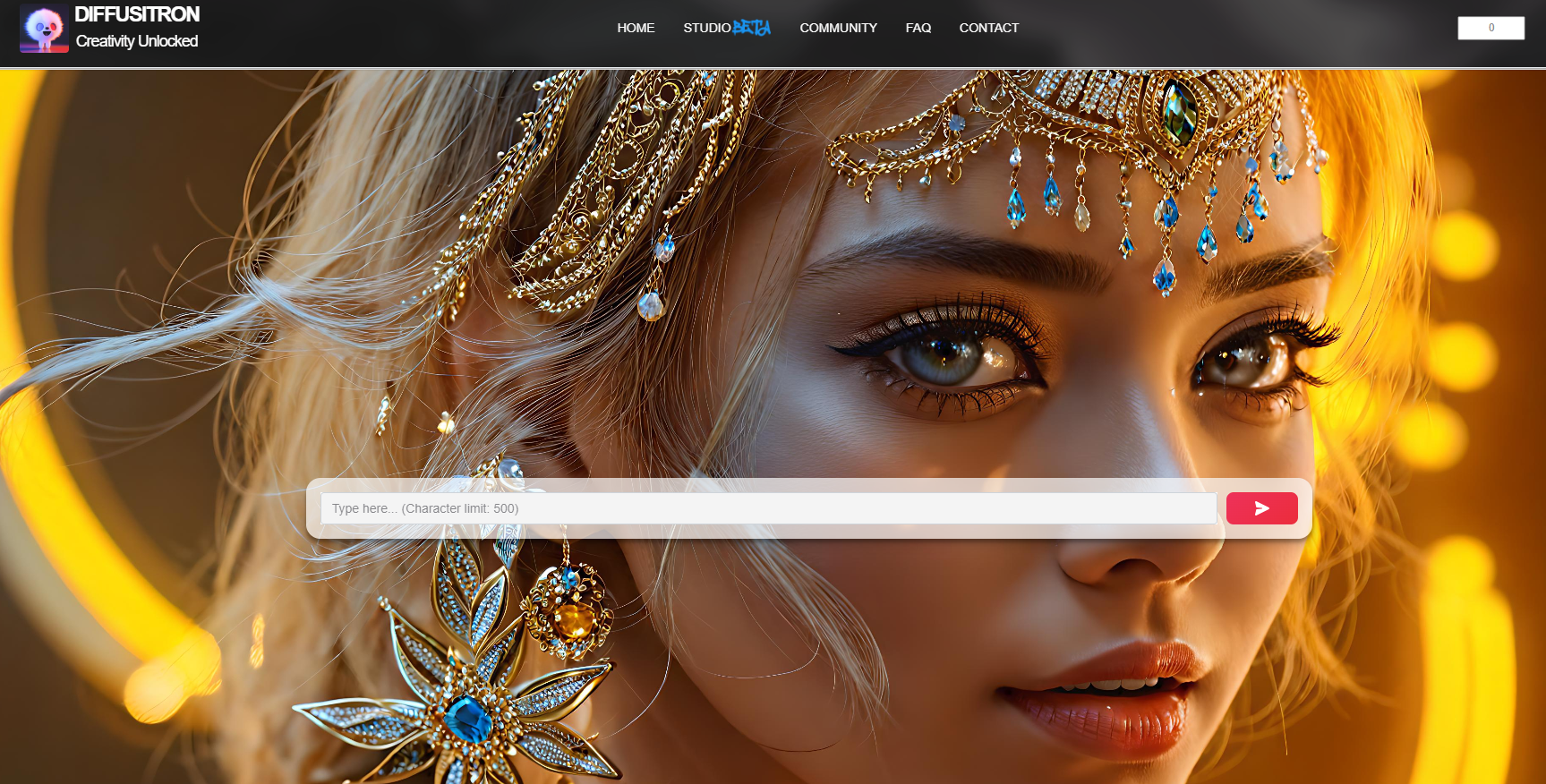Click the blue gem flower earring in image
The height and width of the screenshot is (784, 1546).
click(467, 718)
